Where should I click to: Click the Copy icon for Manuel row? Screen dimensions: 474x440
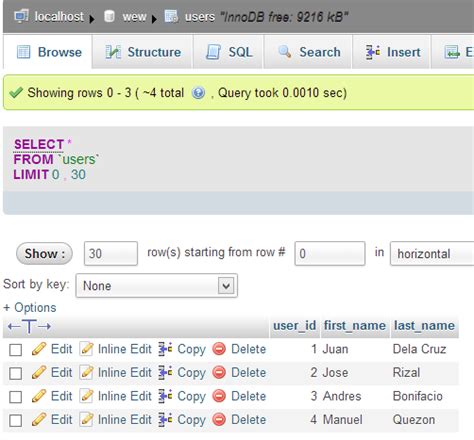[x=165, y=419]
